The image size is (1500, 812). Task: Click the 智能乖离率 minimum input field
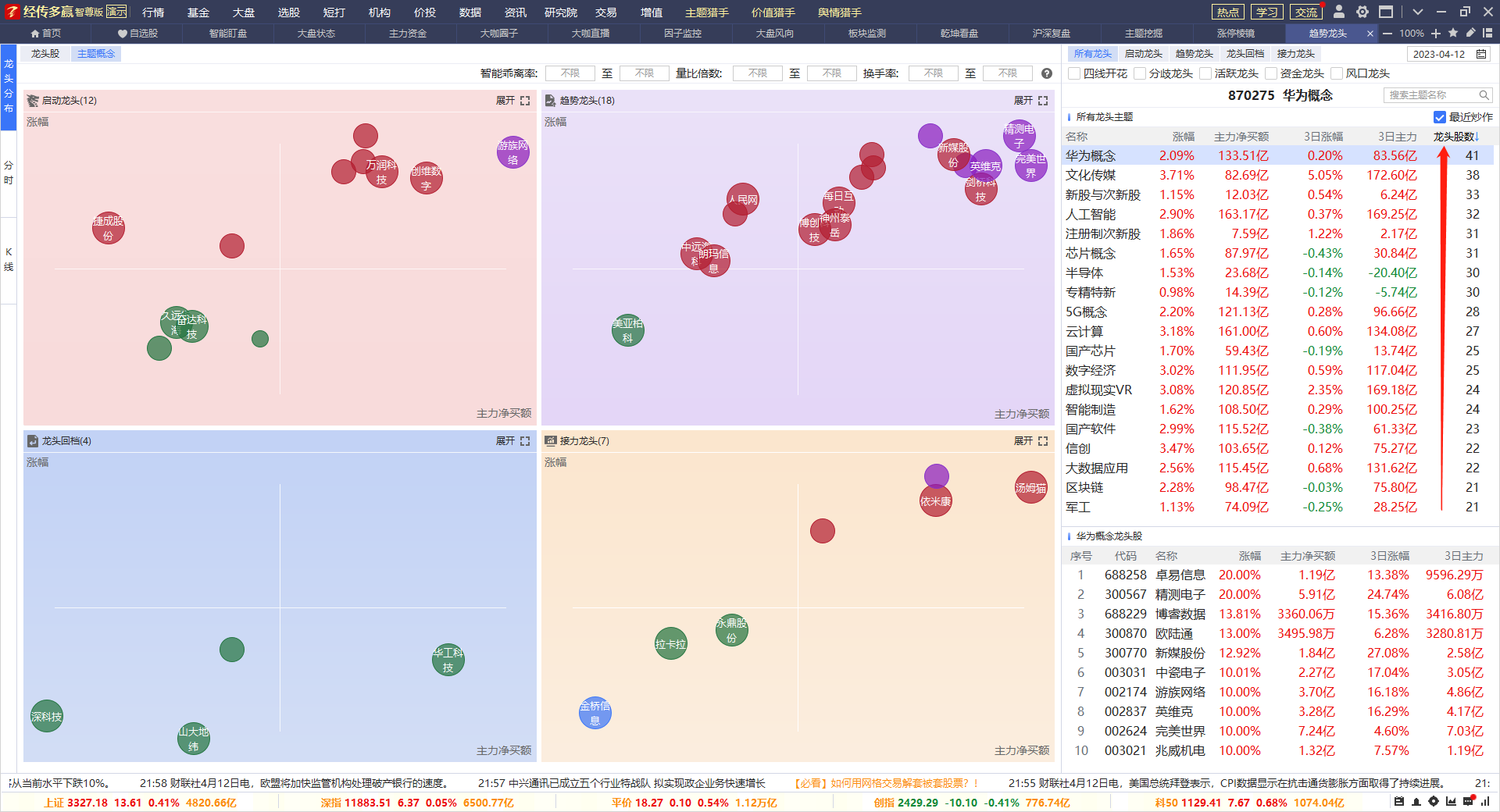click(570, 73)
